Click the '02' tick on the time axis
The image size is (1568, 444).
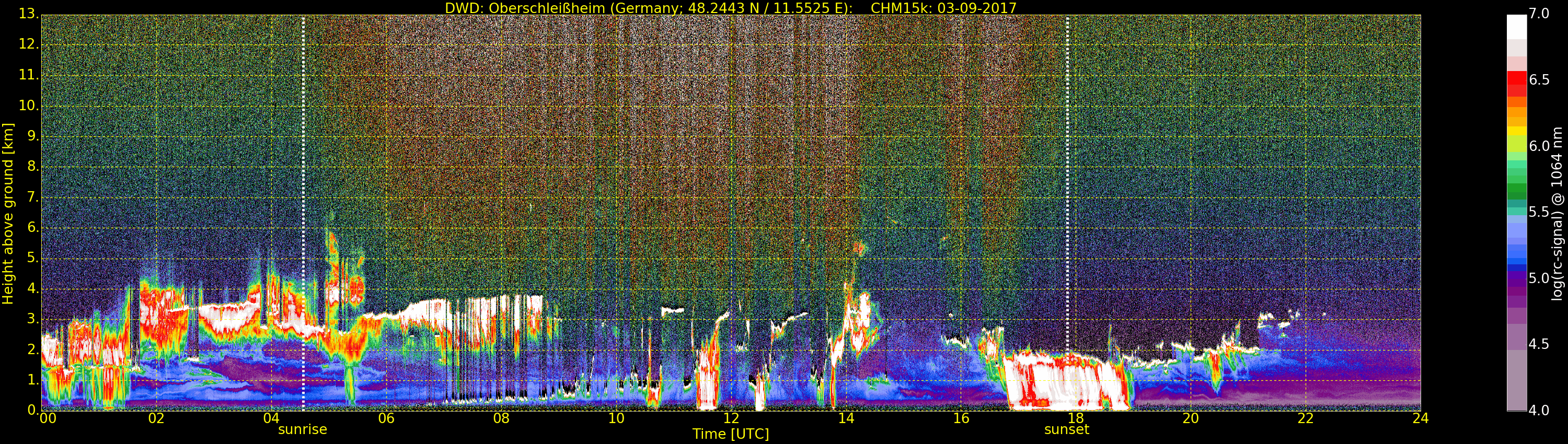156,418
